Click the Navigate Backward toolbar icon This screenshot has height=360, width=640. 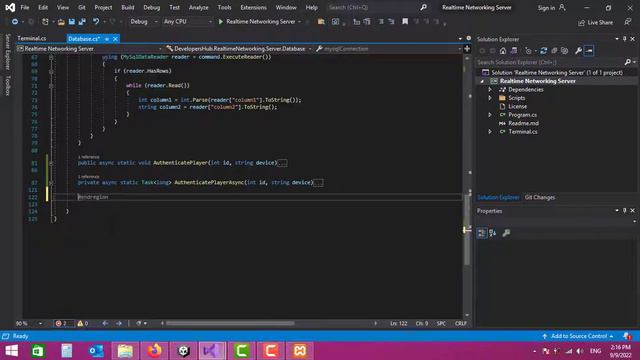(15, 22)
